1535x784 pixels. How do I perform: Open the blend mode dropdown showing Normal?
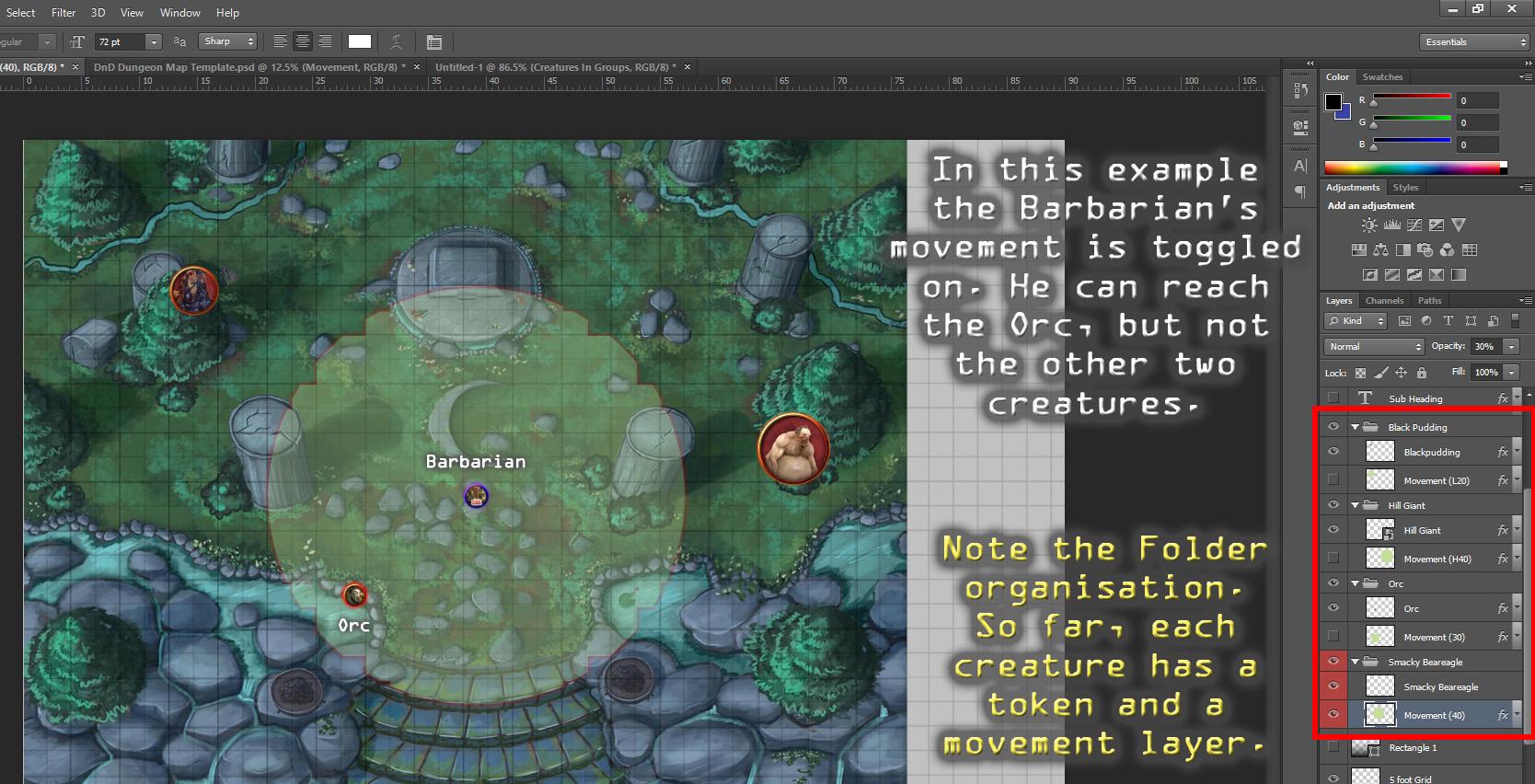[x=1374, y=347]
